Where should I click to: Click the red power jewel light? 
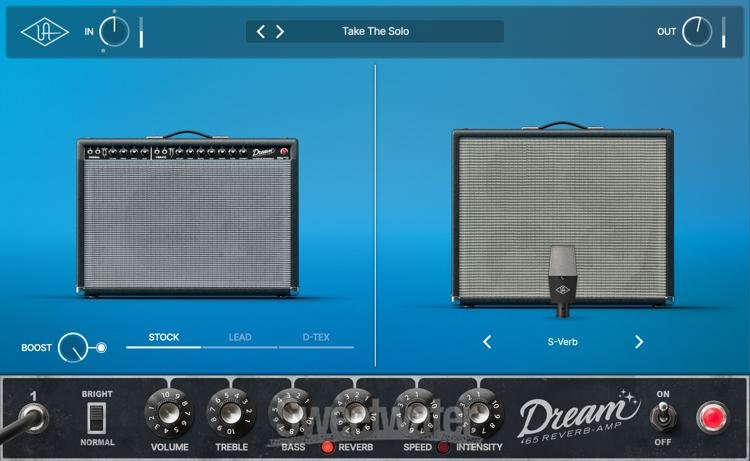click(712, 417)
